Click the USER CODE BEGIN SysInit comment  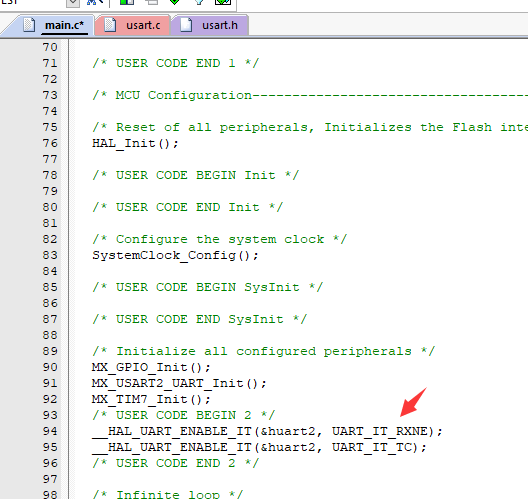(x=207, y=288)
